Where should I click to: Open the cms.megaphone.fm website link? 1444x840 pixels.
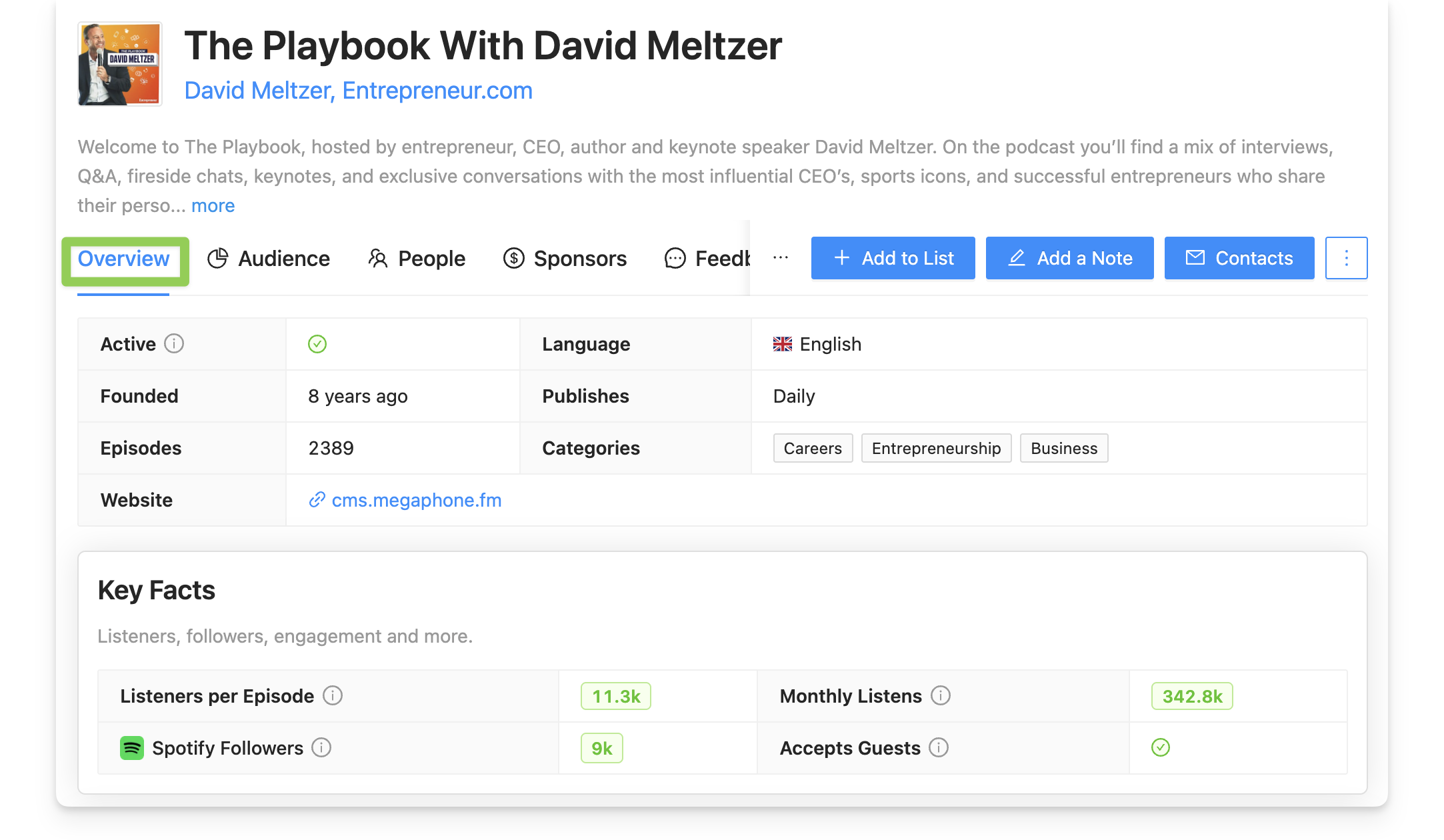(418, 500)
